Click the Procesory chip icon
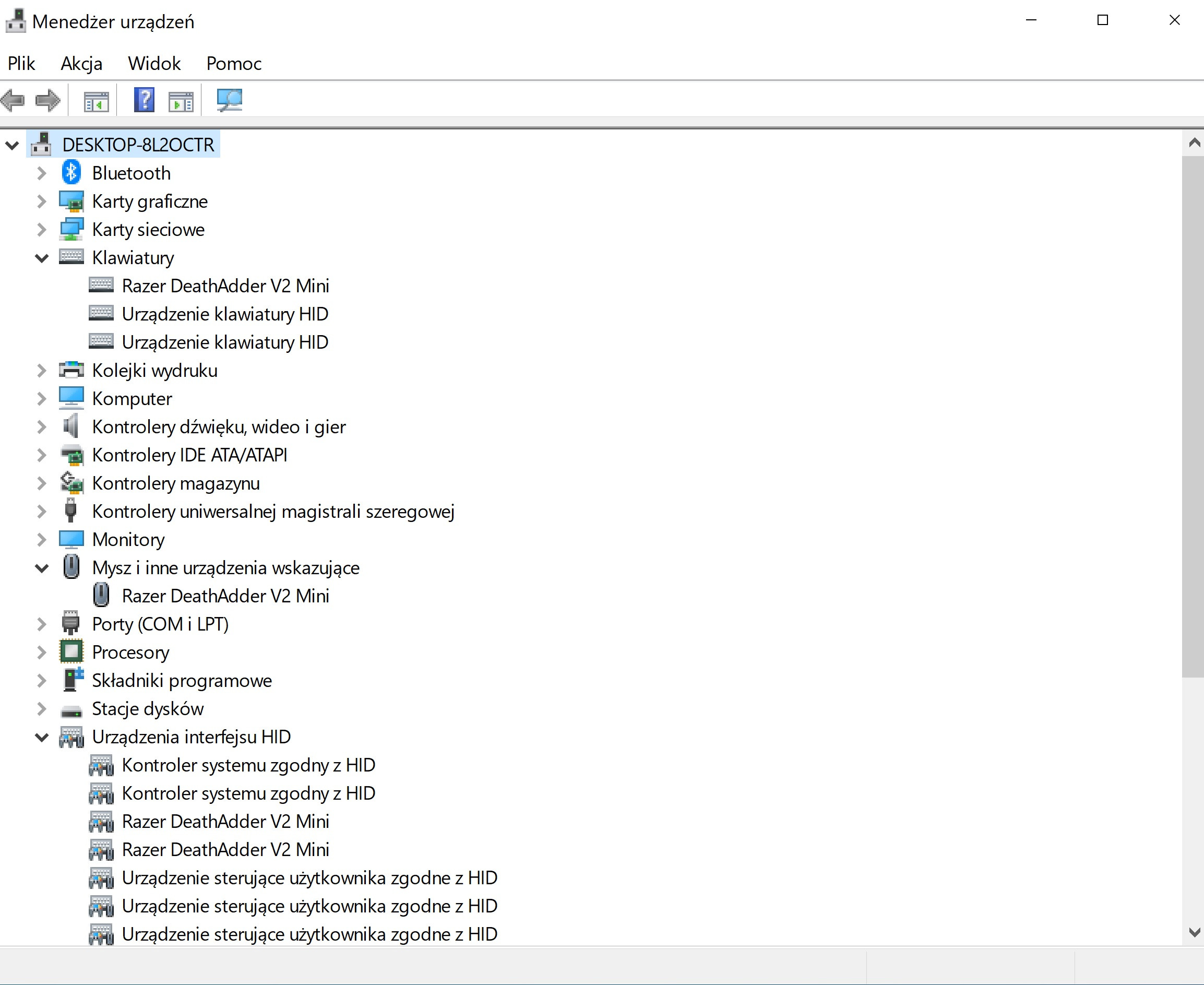This screenshot has width=1204, height=985. (71, 652)
